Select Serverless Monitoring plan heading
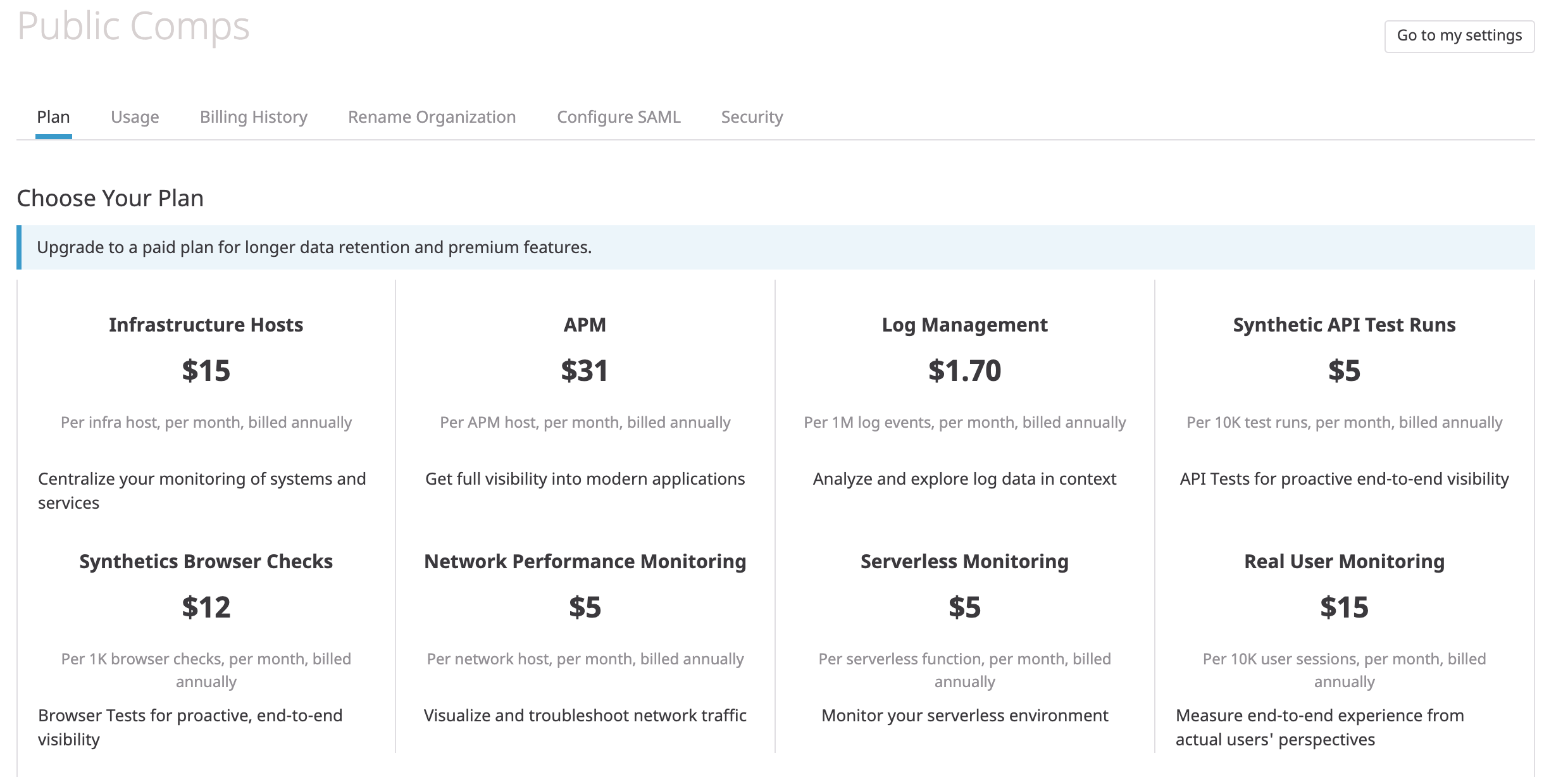Viewport: 1568px width, 777px height. (x=964, y=561)
